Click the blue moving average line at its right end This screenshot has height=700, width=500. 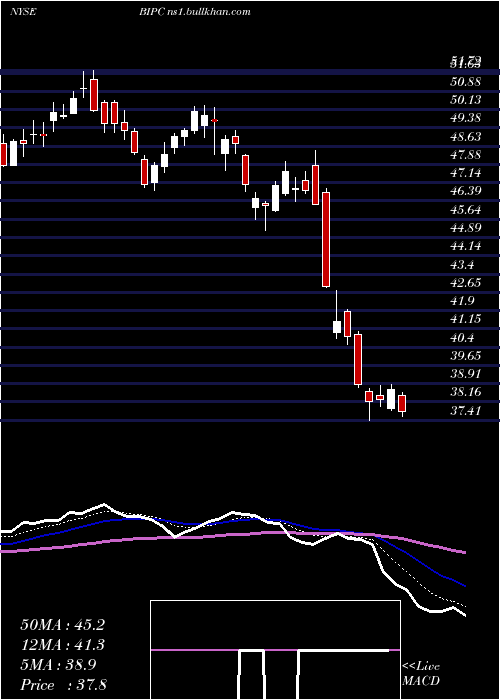point(463,585)
